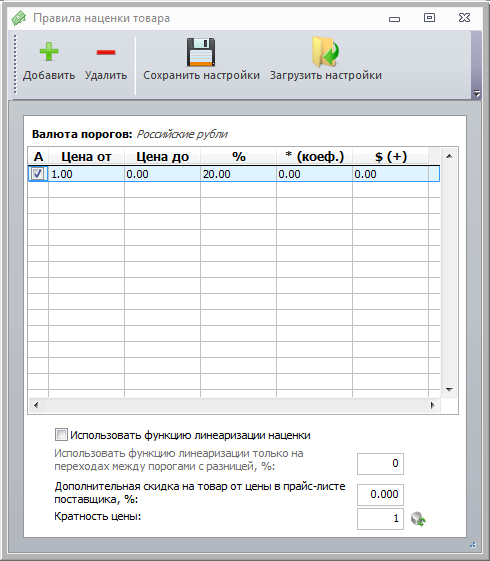The image size is (490, 561).
Task: Select the Цена до cell in the first row
Action: [162, 174]
